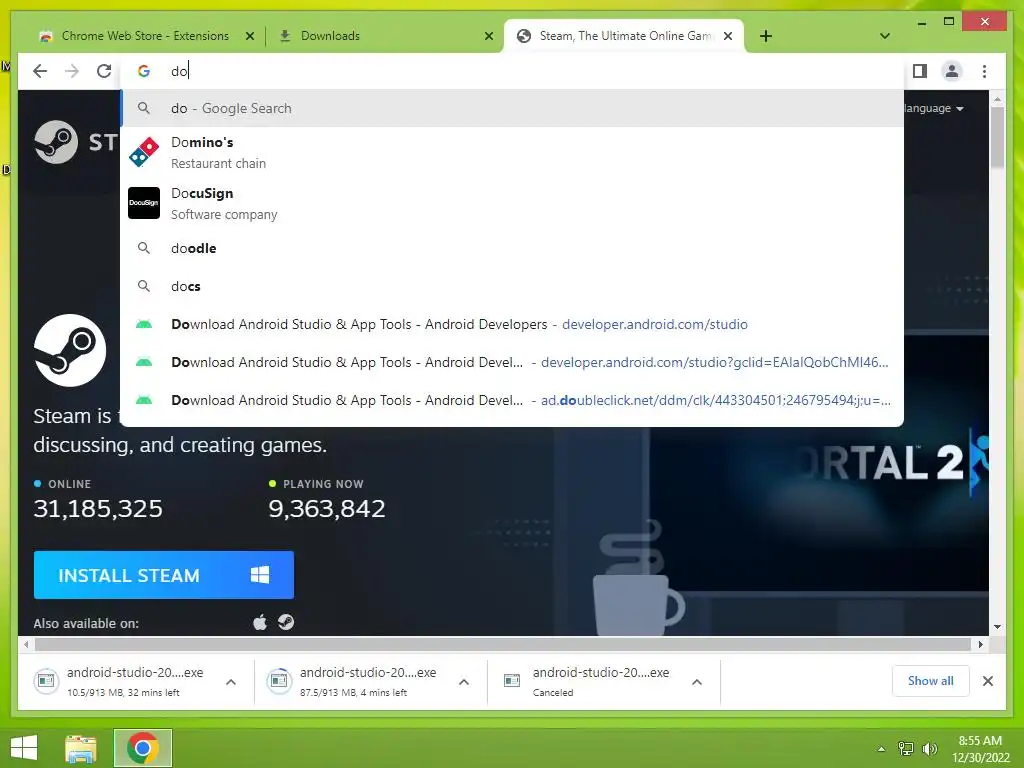The height and width of the screenshot is (768, 1024).
Task: Open the Chrome three-dot menu
Action: pos(984,71)
